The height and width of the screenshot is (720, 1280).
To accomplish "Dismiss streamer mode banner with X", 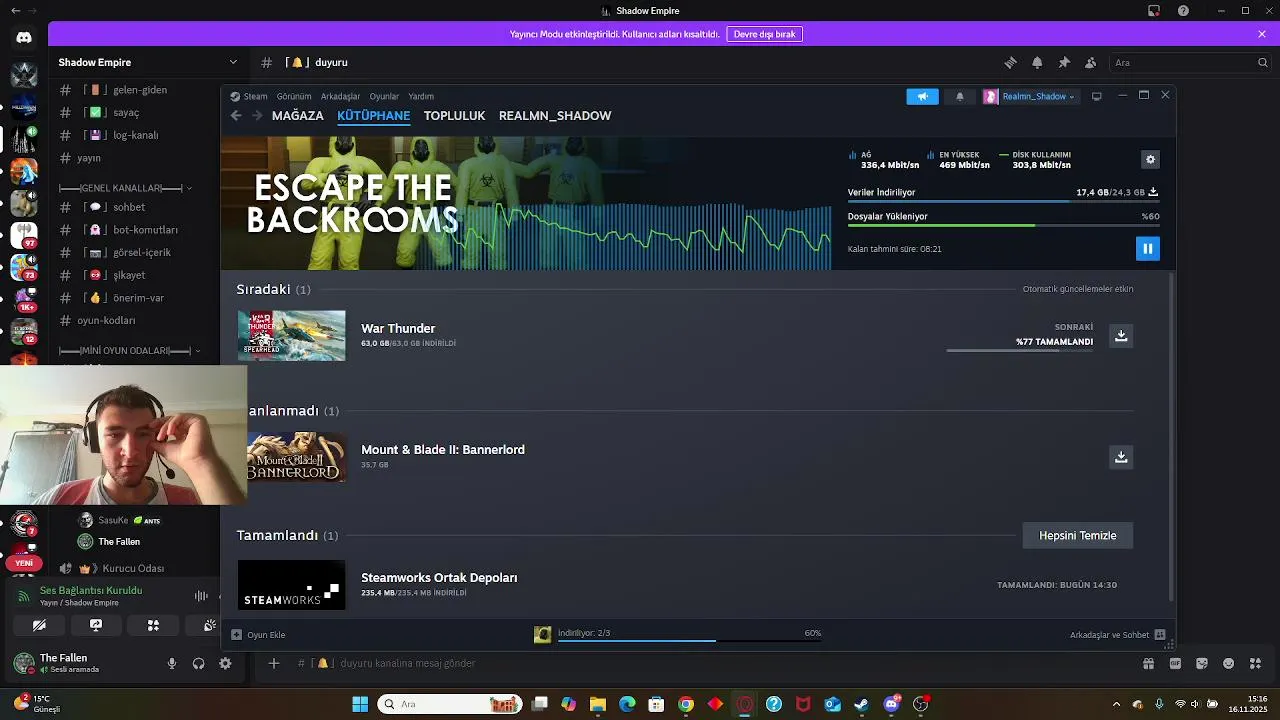I will (1262, 34).
